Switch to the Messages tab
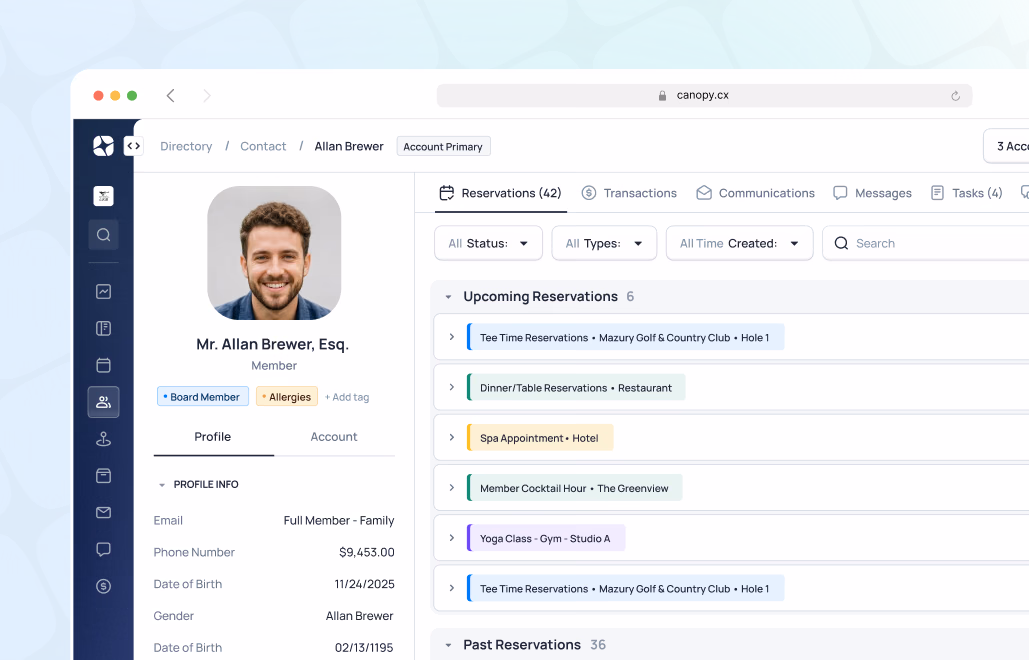 872,193
